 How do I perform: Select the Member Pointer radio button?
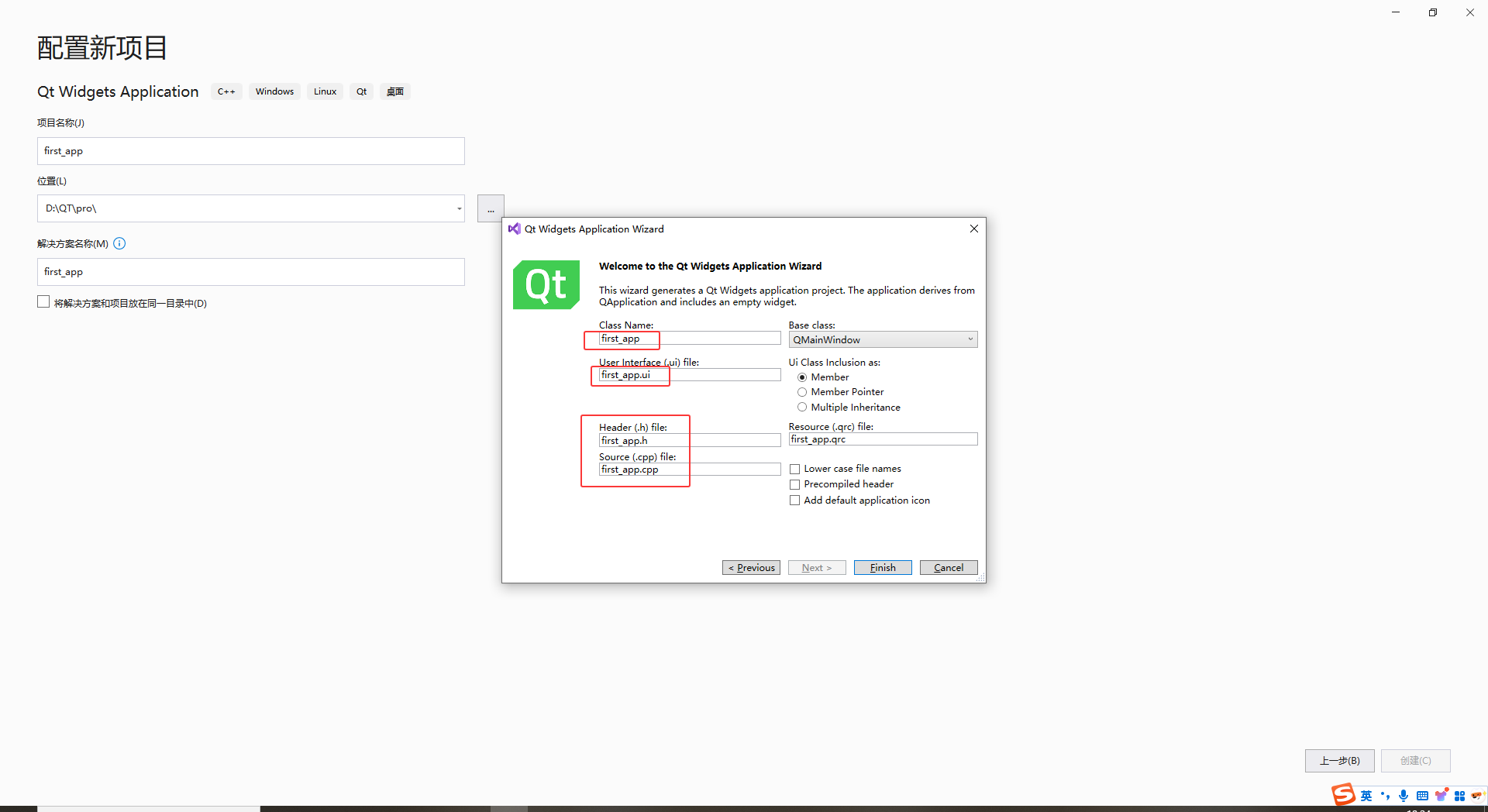coord(802,392)
